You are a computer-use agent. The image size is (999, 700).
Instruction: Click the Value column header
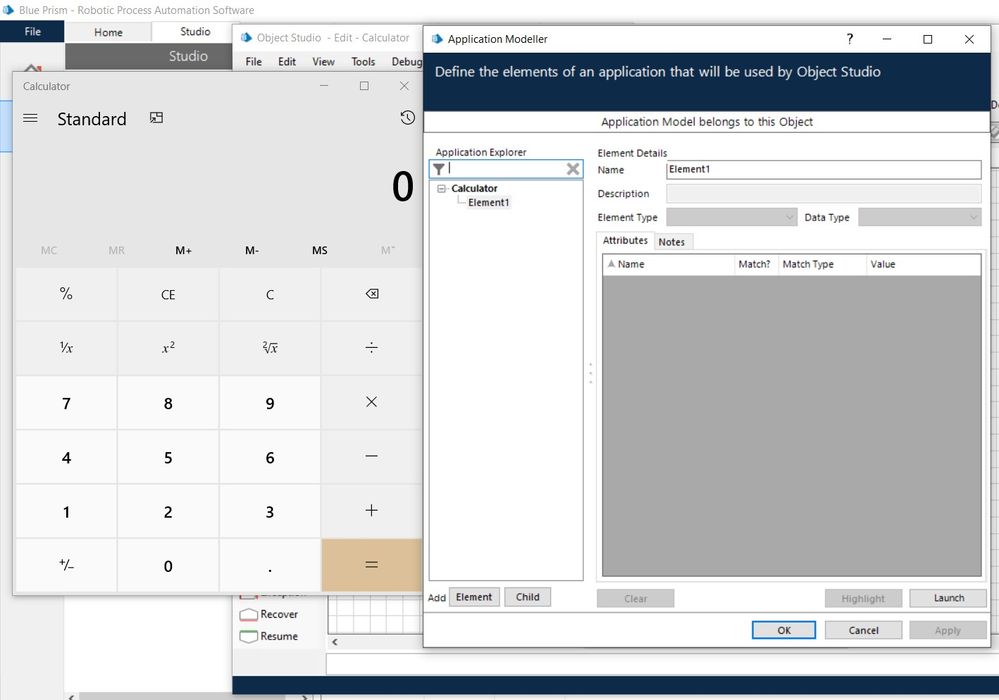[923, 264]
